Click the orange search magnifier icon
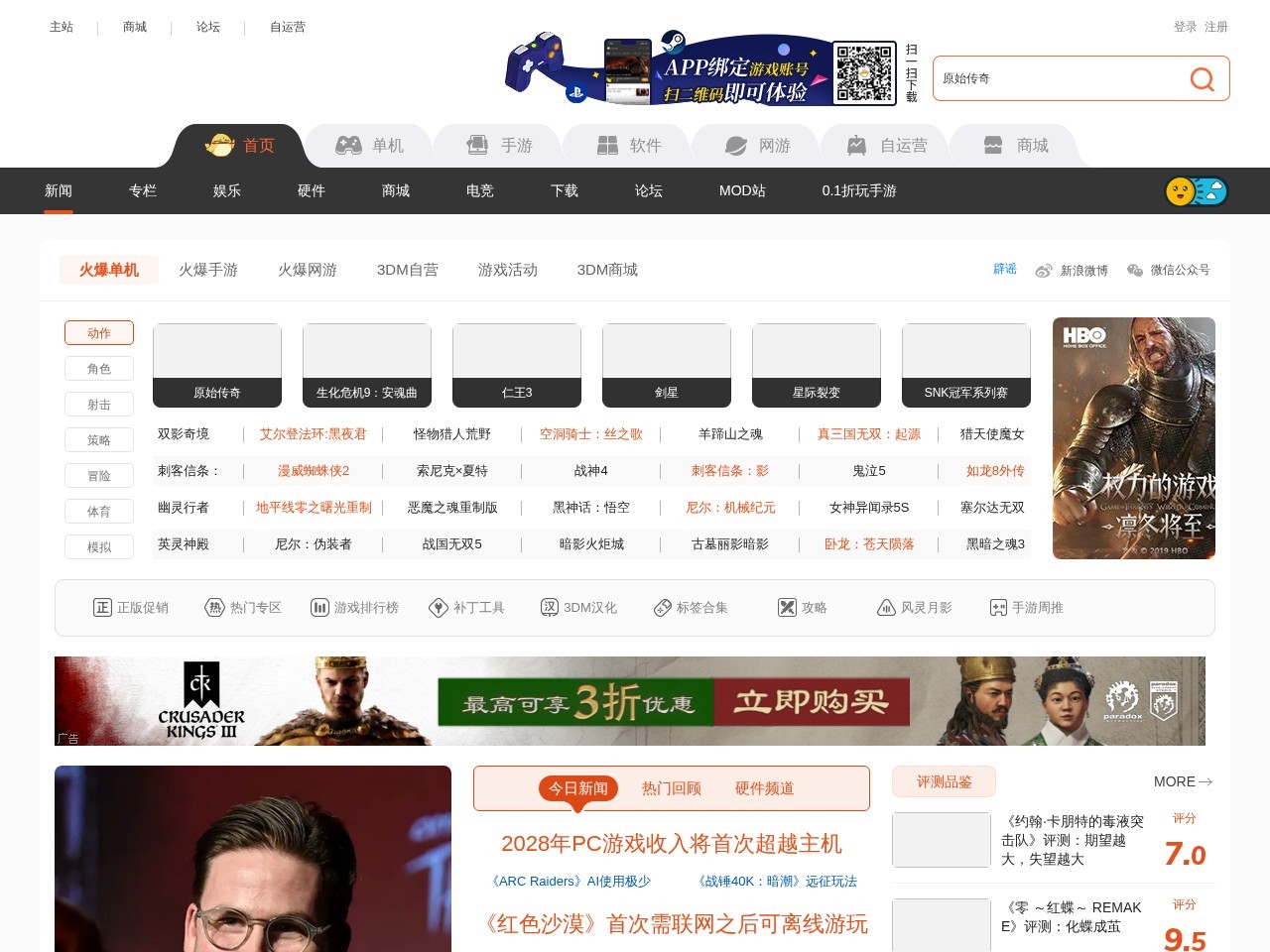The image size is (1270, 952). click(x=1202, y=79)
